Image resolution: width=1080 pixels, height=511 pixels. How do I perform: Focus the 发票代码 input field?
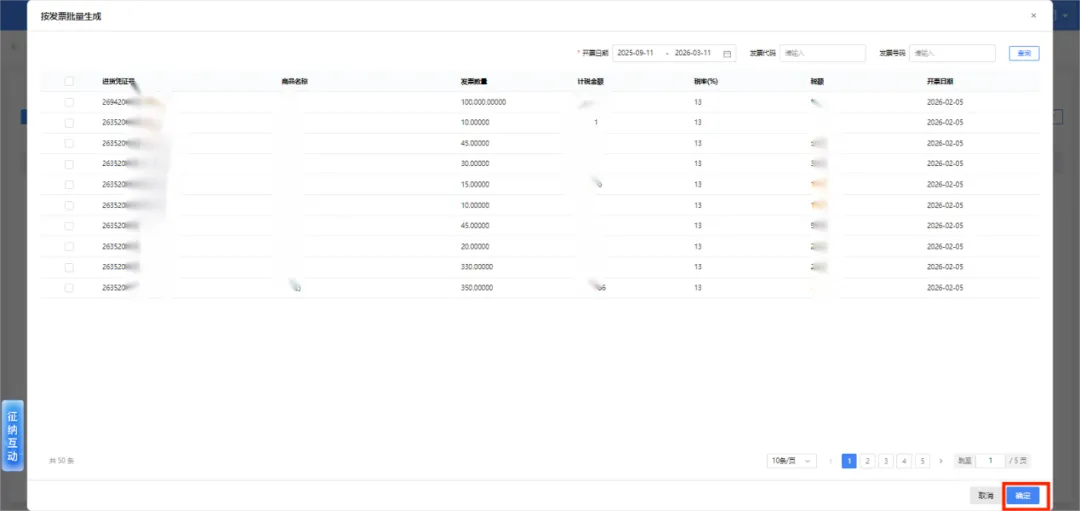click(822, 53)
